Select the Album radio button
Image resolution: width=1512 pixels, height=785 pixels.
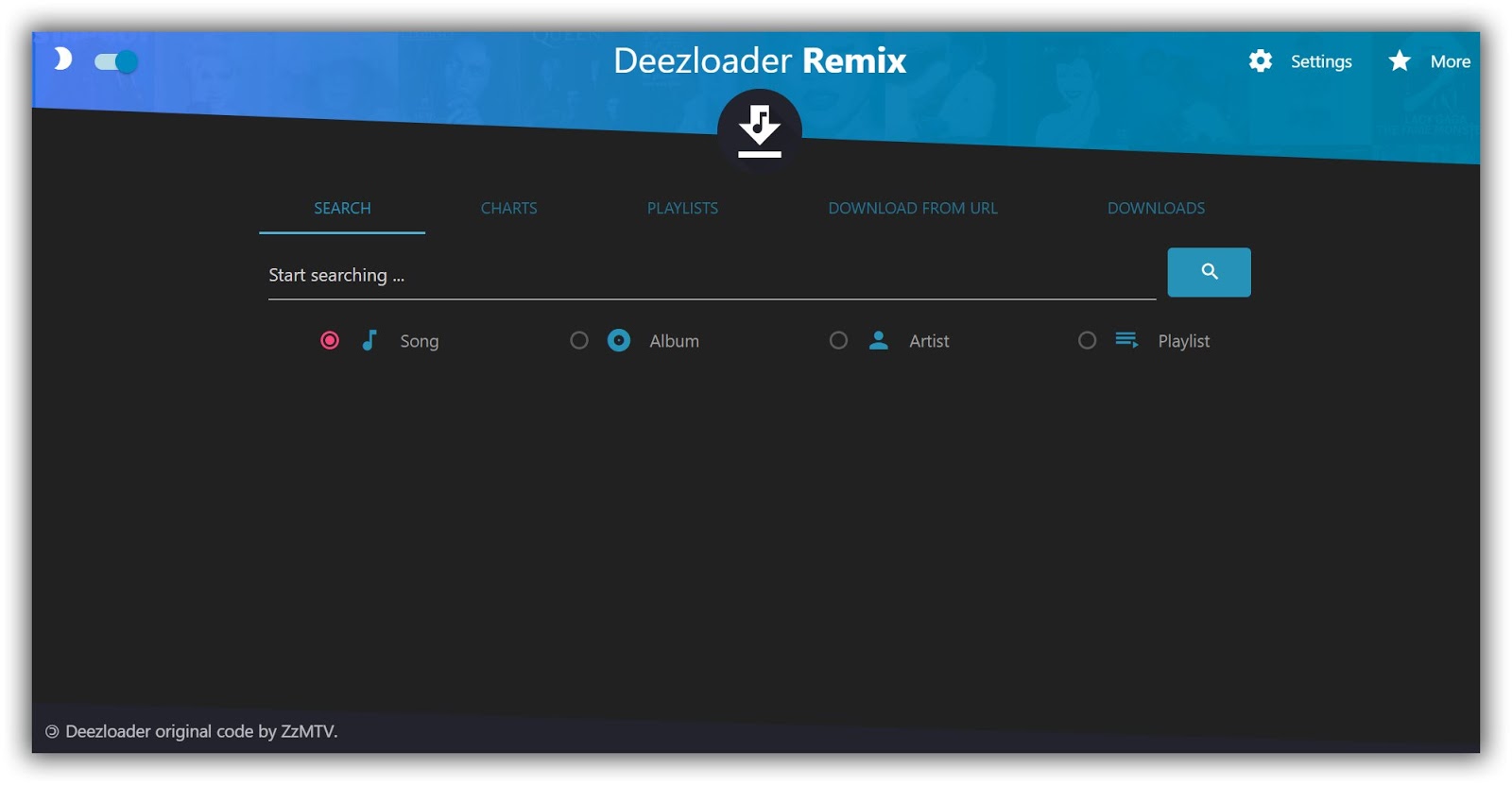579,340
